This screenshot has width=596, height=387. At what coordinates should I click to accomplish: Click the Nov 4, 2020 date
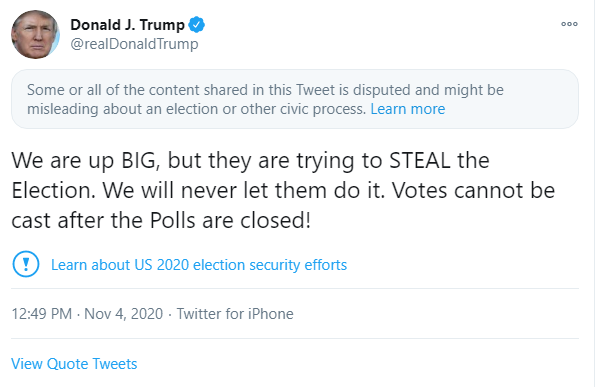[x=124, y=314]
